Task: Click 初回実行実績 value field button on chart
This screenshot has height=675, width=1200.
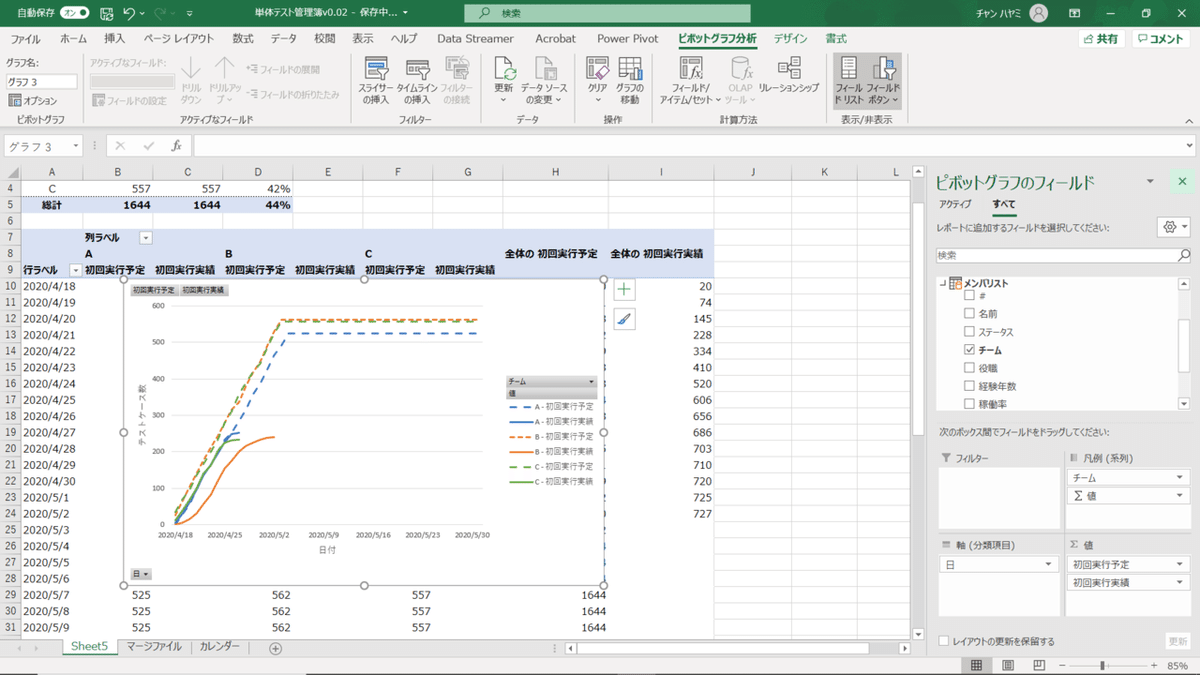Action: click(202, 289)
